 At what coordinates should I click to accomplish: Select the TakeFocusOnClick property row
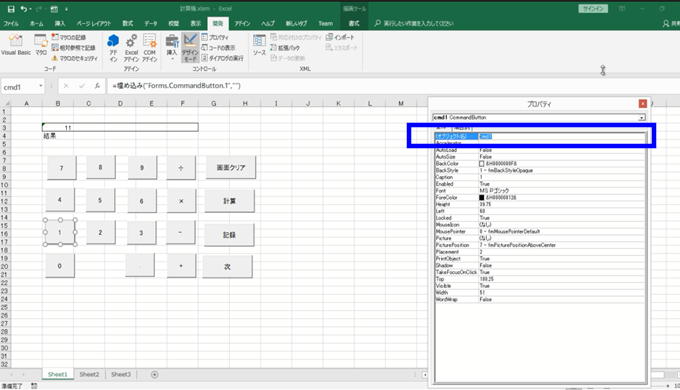tap(540, 272)
